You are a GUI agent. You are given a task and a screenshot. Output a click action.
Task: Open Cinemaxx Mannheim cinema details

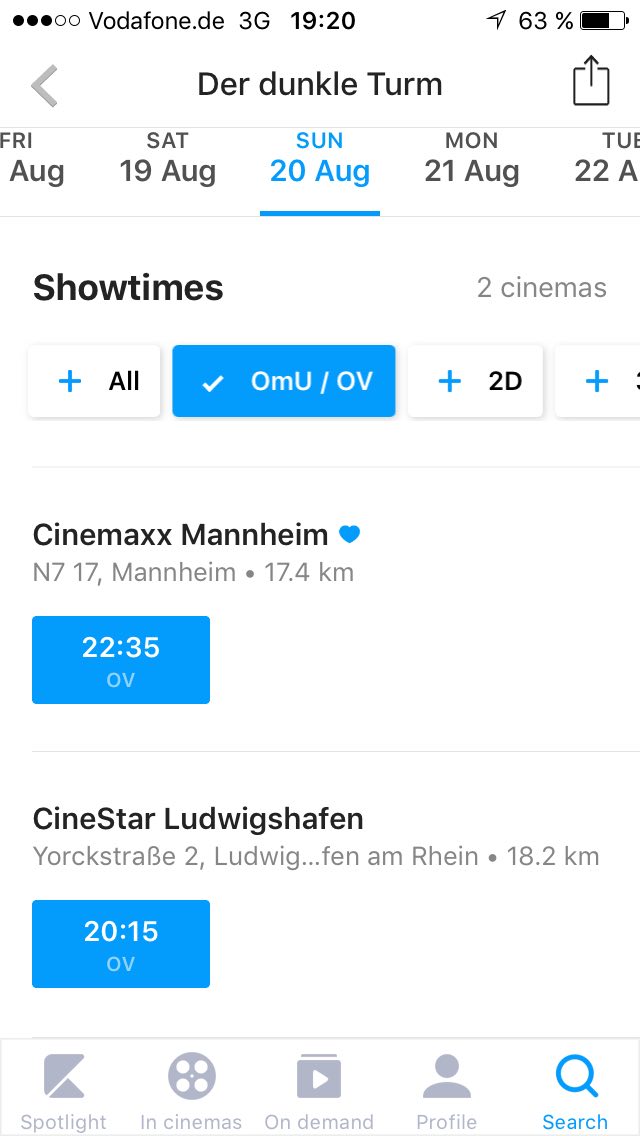[180, 535]
